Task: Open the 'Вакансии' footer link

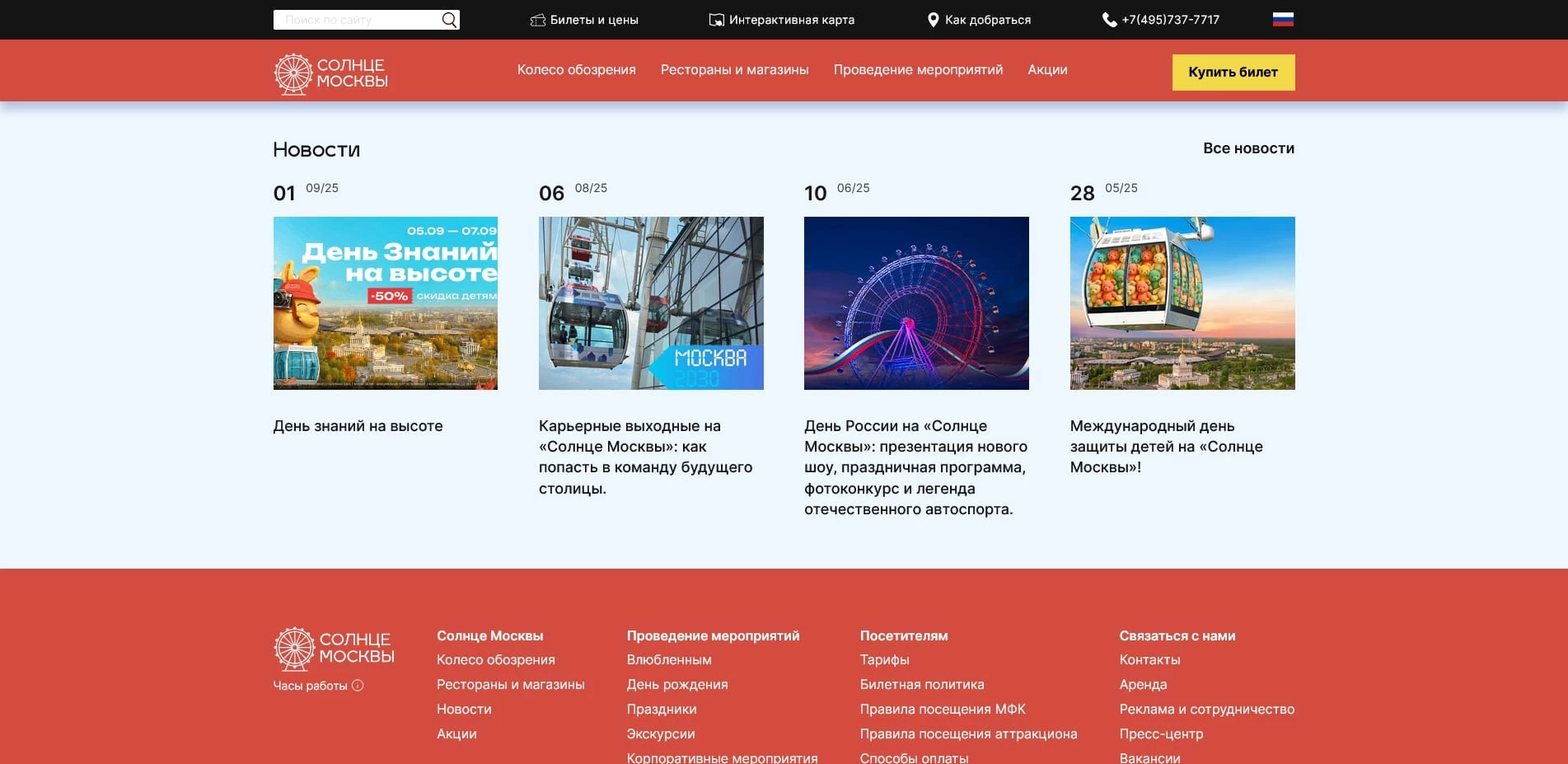Action: click(x=1149, y=757)
